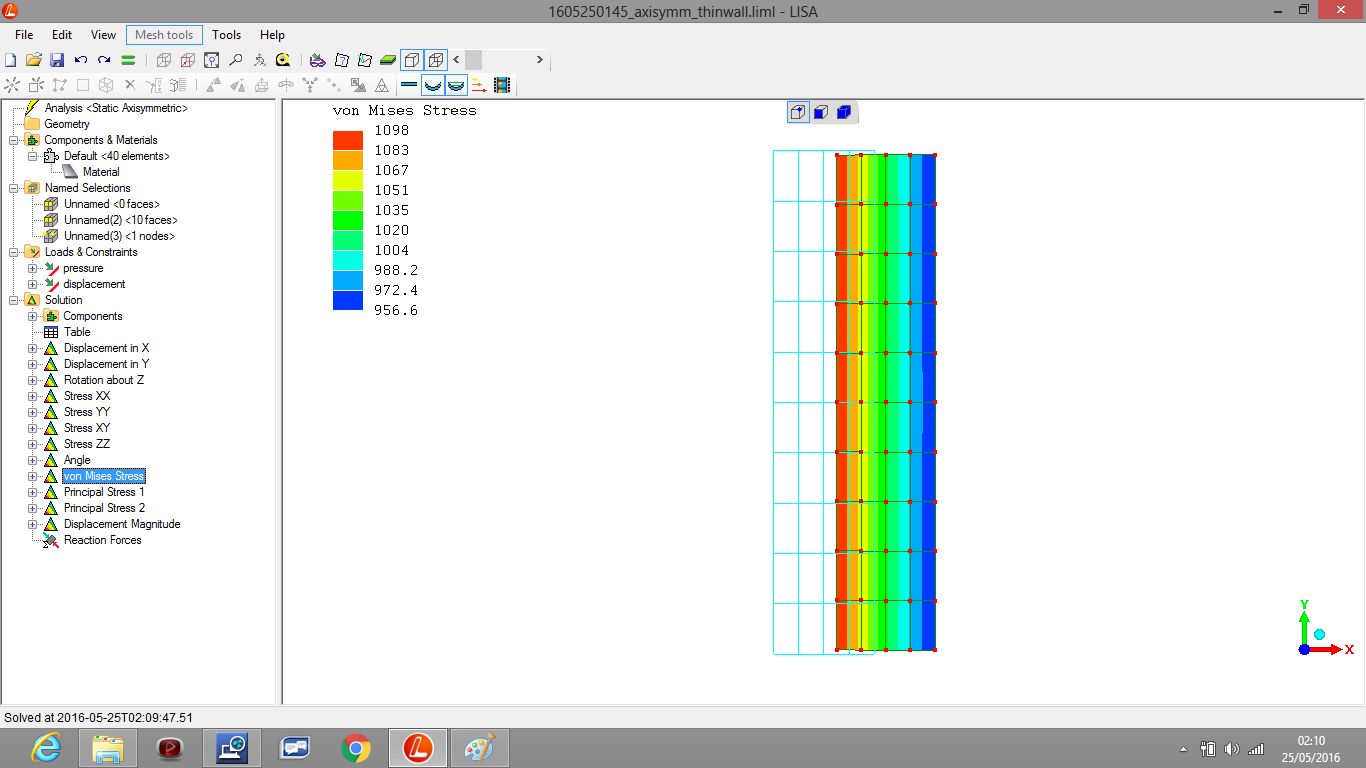1366x768 pixels.
Task: Select the Select faces cube icon
Action: [820, 112]
